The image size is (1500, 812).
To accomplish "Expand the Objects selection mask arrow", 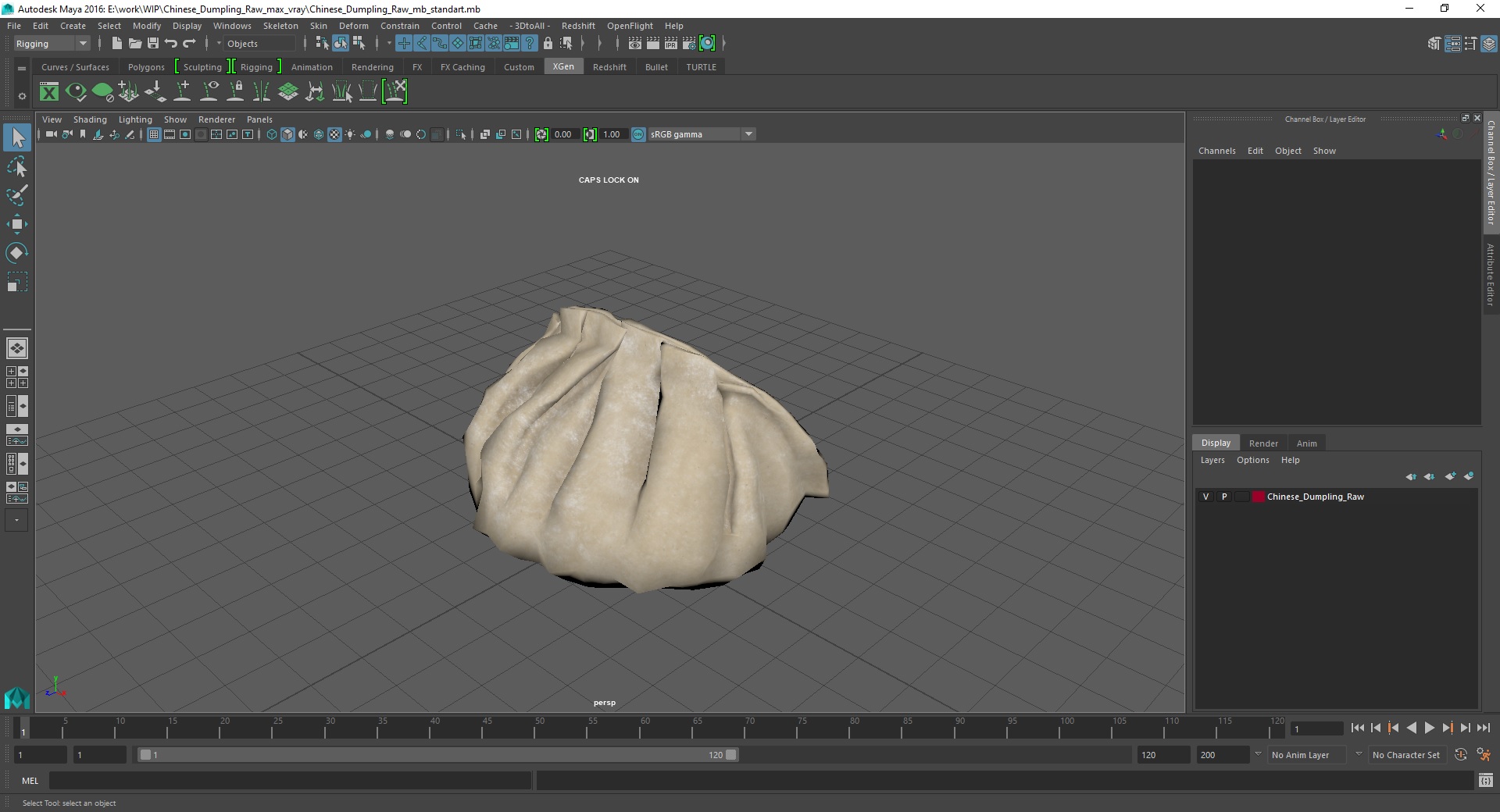I will (x=219, y=44).
